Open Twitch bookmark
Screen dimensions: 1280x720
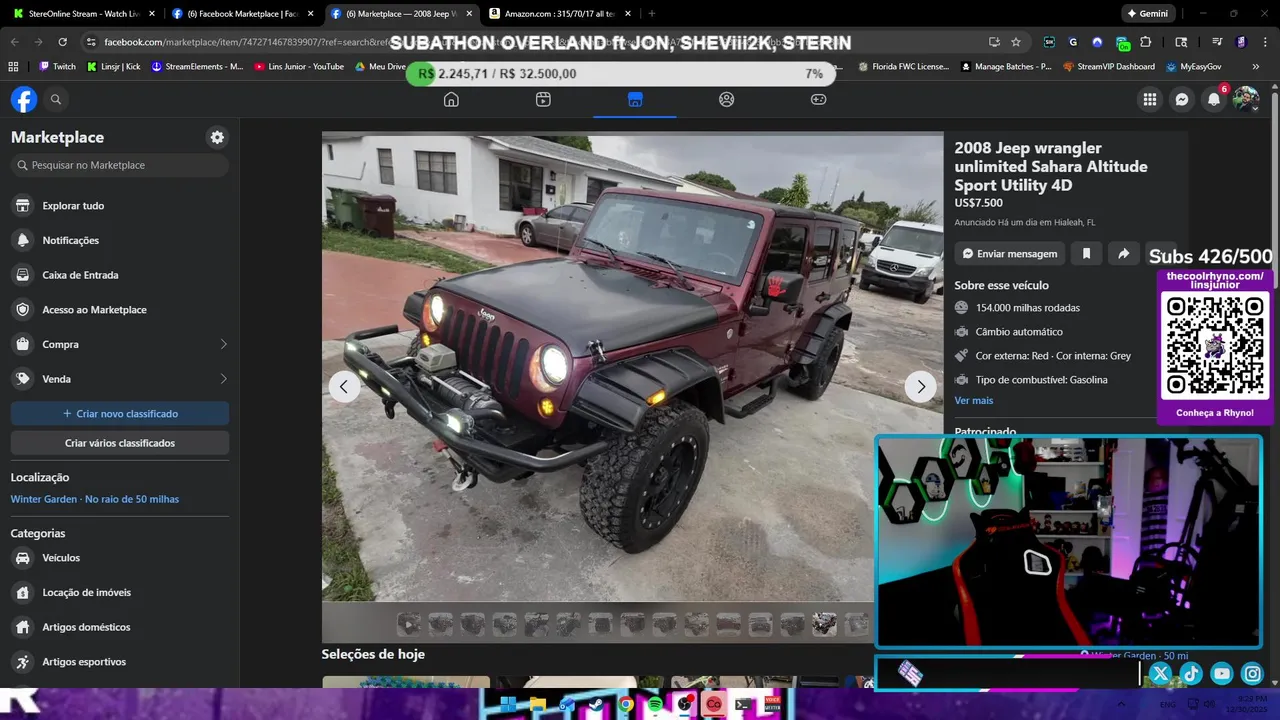click(58, 67)
